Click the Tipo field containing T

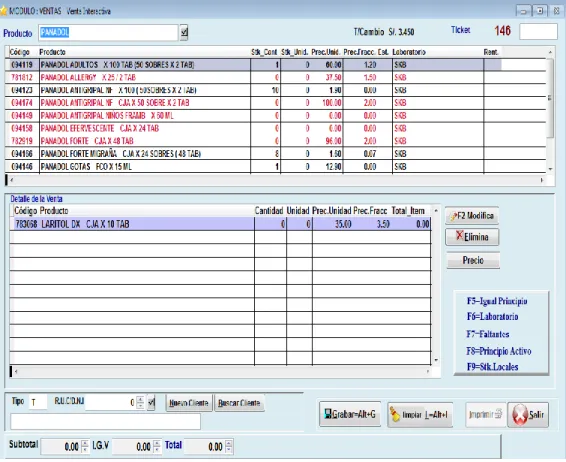pyautogui.click(x=38, y=402)
